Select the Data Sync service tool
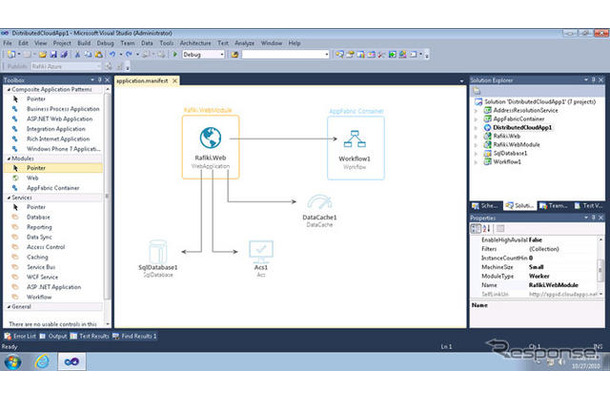610x400 pixels. tap(39, 237)
